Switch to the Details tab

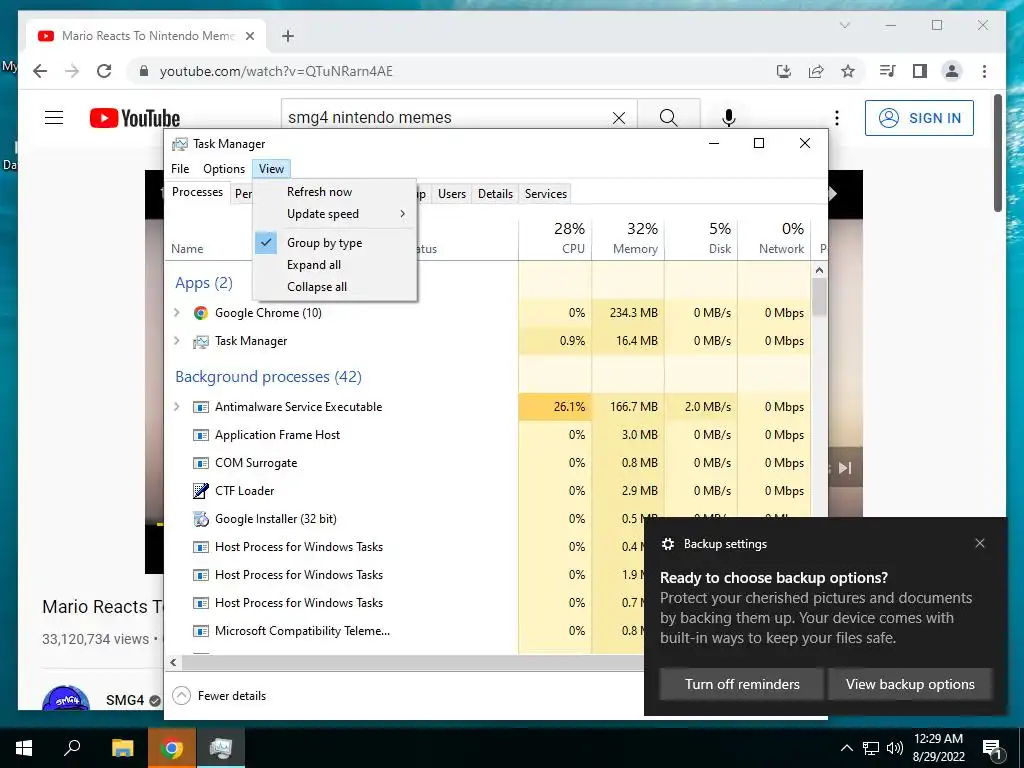pos(495,194)
